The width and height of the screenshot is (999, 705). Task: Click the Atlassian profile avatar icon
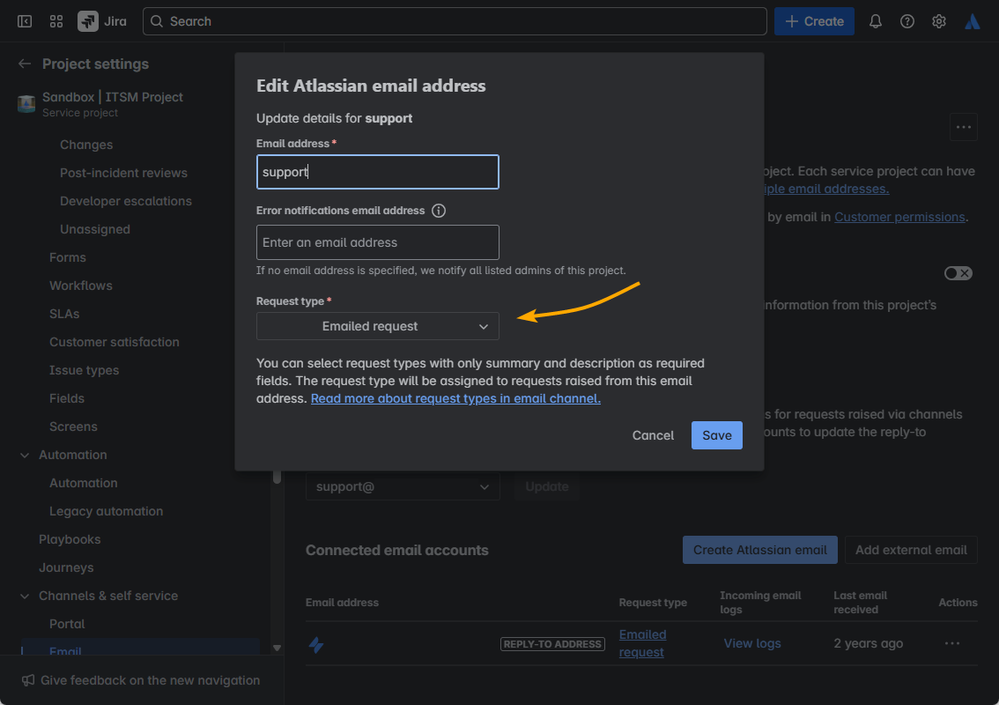[x=972, y=21]
